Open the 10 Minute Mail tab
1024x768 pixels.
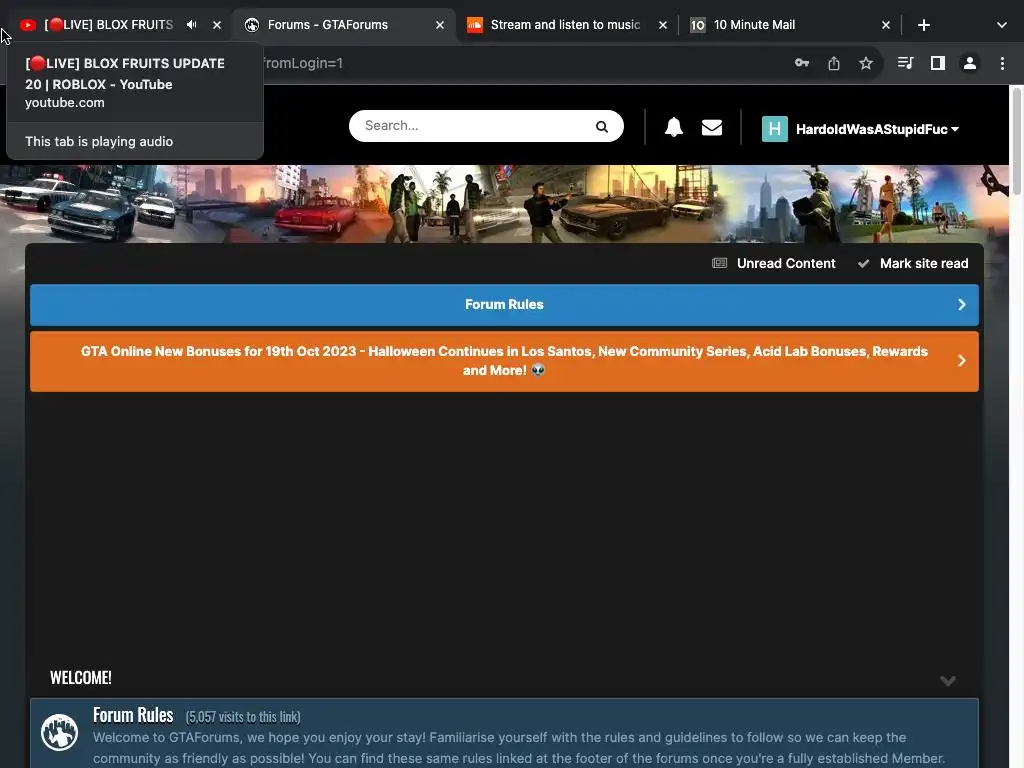click(x=754, y=25)
